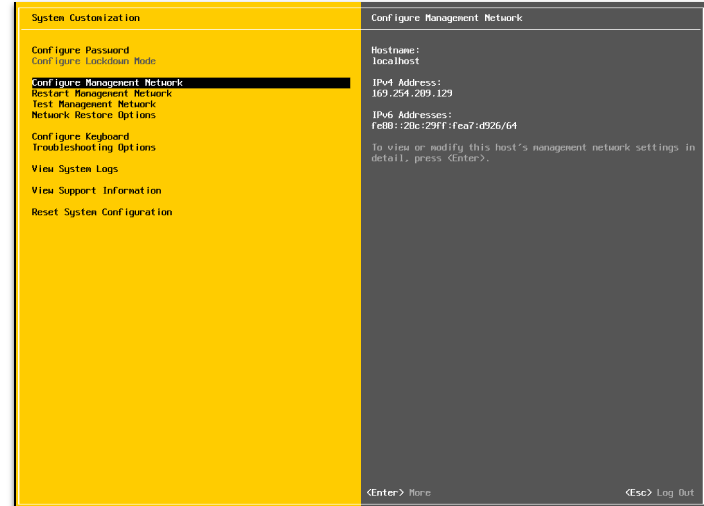This screenshot has width=704, height=506.
Task: Select Test Management Network
Action: [x=94, y=104]
